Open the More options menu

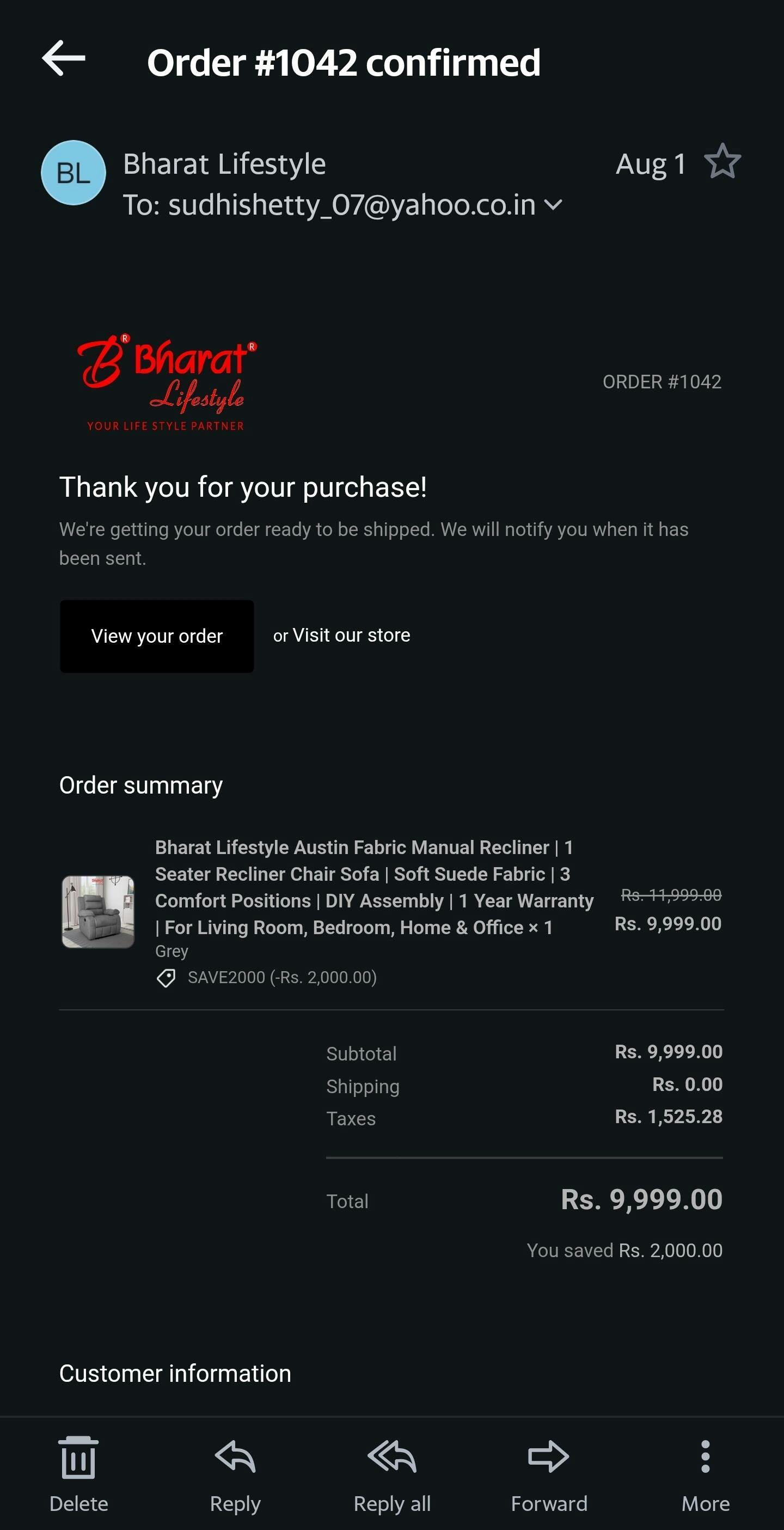(x=705, y=1456)
